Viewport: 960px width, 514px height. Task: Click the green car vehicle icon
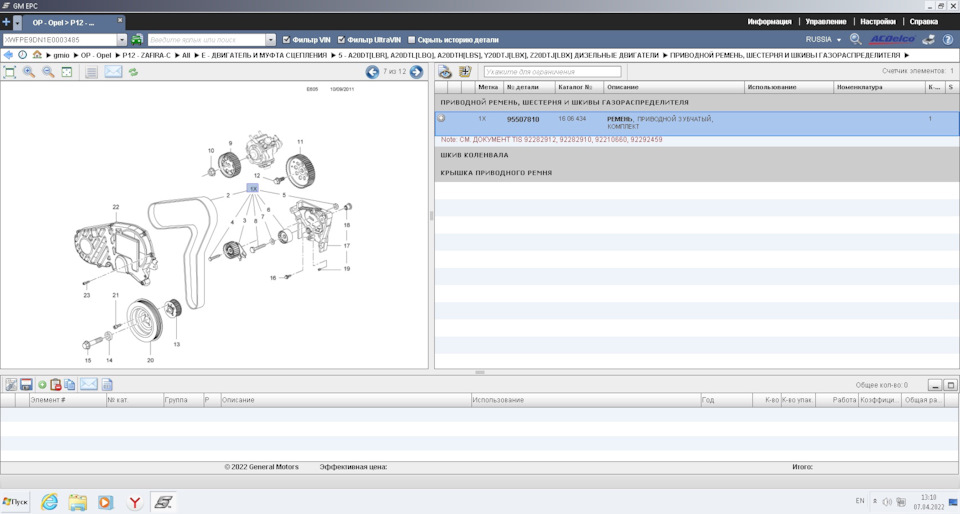(x=137, y=40)
